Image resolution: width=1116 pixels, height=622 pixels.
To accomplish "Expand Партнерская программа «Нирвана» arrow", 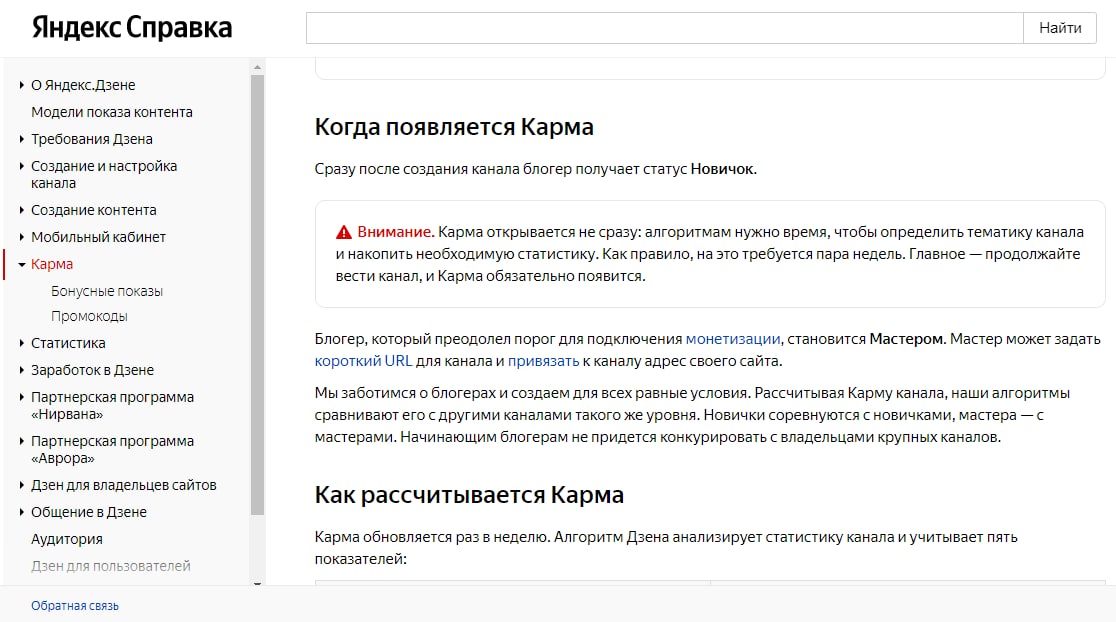I will click(x=21, y=397).
